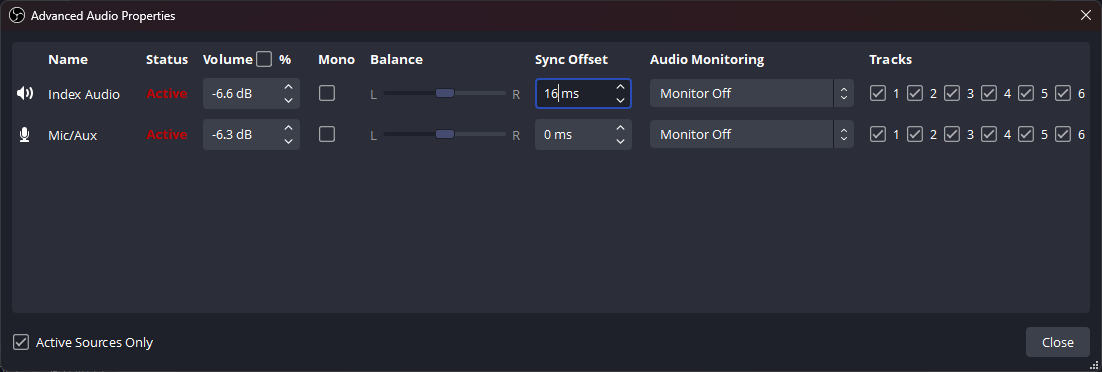Enable Mono for Mic/Aux

[x=327, y=134]
